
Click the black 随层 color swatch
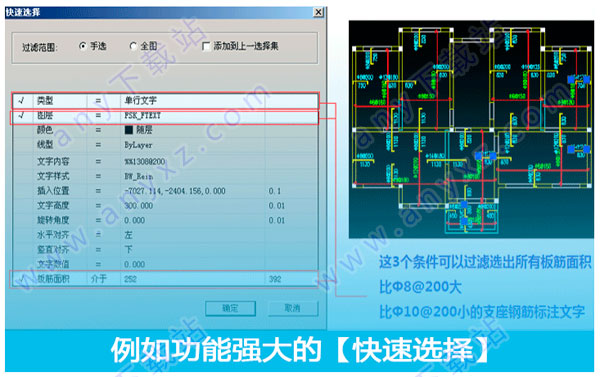tap(129, 130)
